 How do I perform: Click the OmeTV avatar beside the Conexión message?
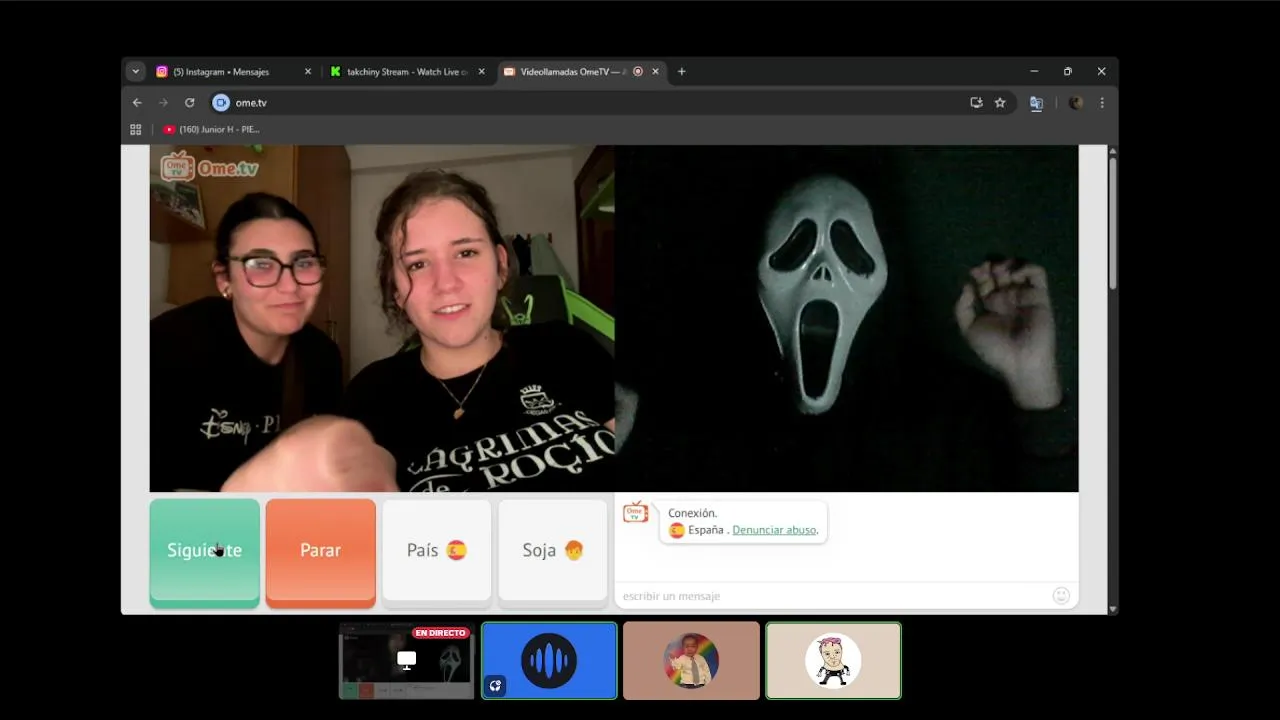coord(636,513)
